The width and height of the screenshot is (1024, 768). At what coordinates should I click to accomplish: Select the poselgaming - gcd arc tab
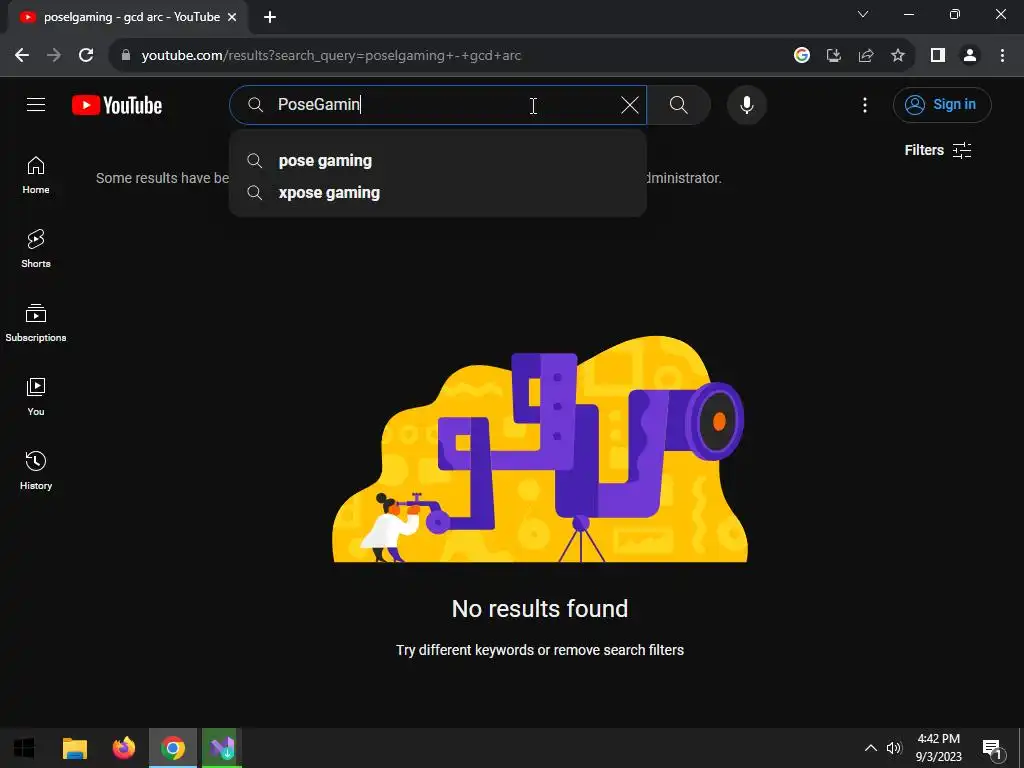coord(127,18)
